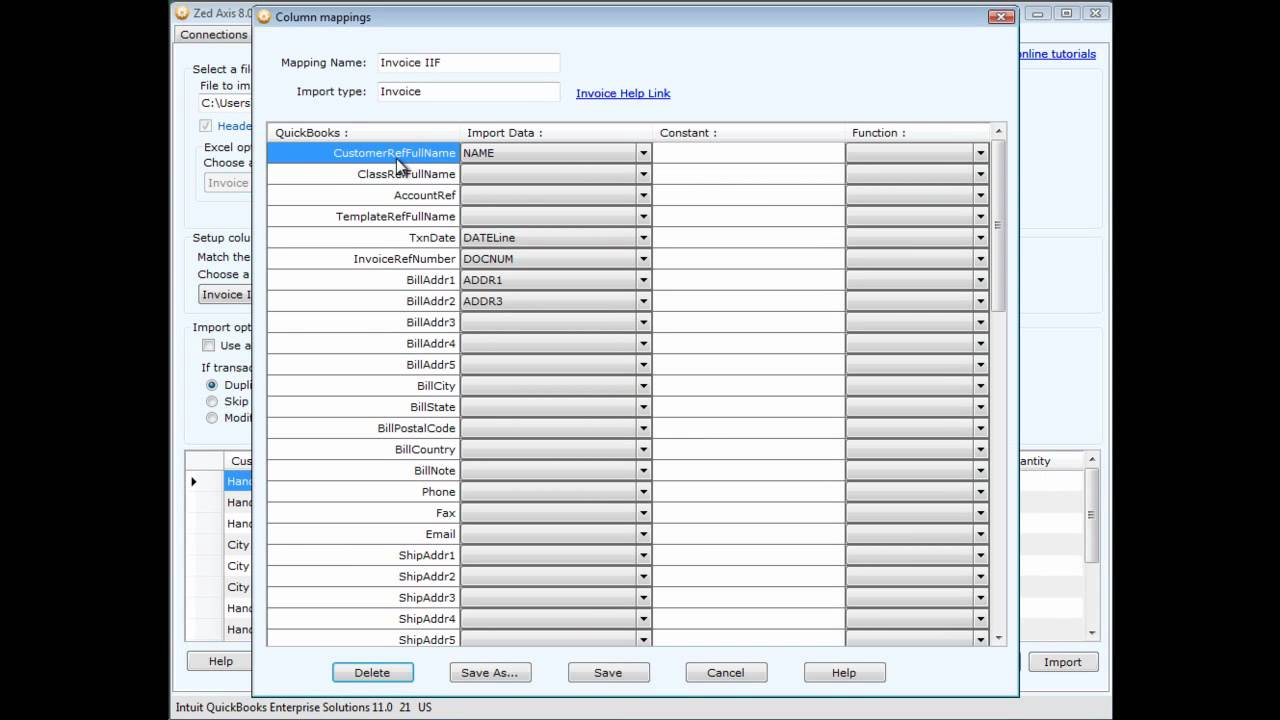This screenshot has height=720, width=1280.
Task: Click the DATELine import data value
Action: pyautogui.click(x=489, y=238)
